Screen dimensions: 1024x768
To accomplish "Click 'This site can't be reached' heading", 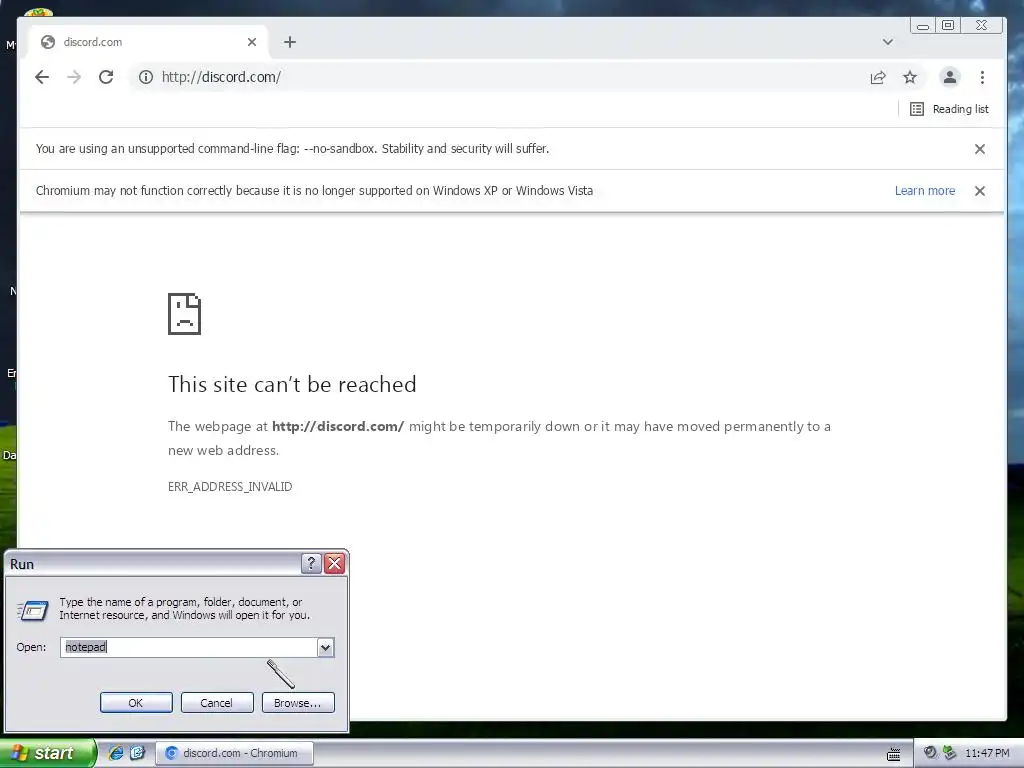I will (292, 384).
